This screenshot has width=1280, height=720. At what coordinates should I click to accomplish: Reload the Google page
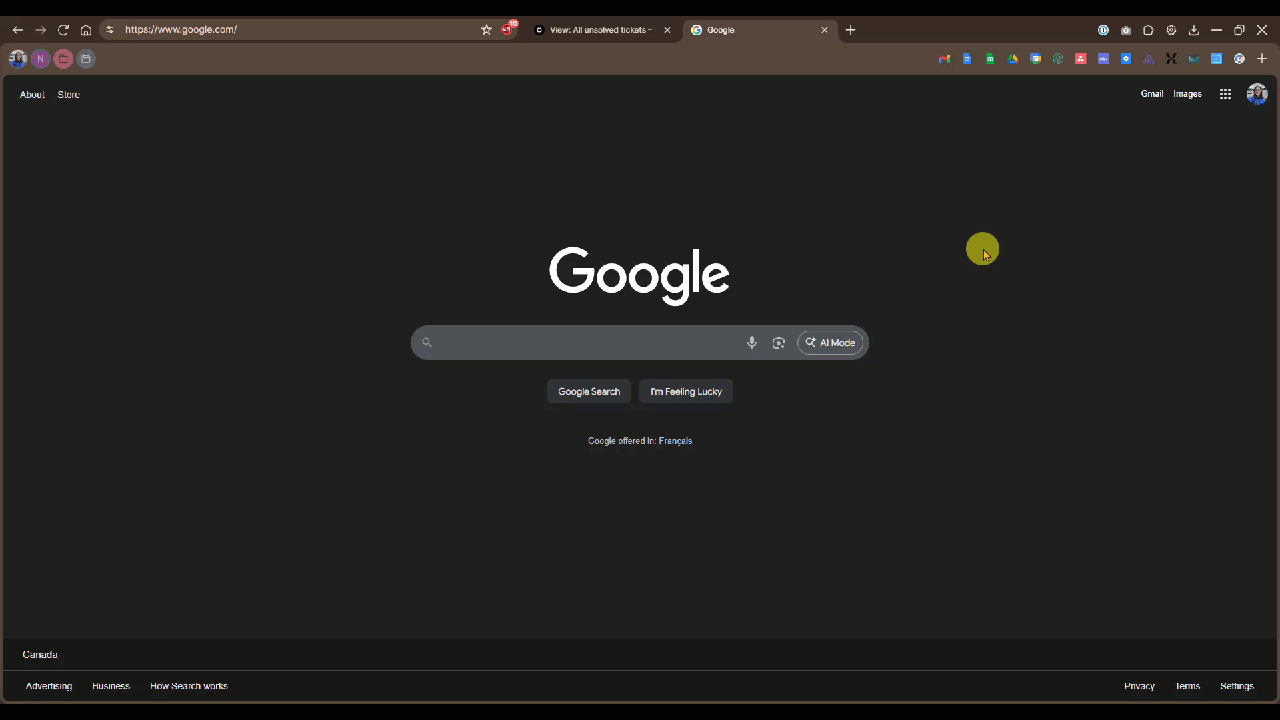coord(63,30)
